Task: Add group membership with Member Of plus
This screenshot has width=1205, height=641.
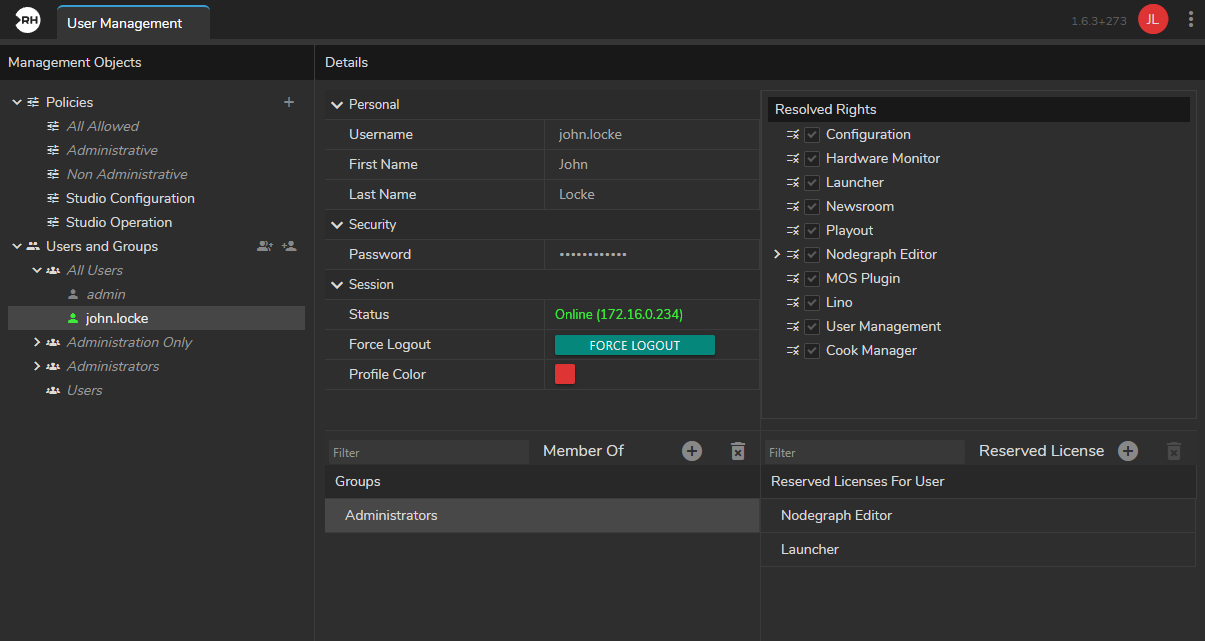Action: click(x=692, y=451)
